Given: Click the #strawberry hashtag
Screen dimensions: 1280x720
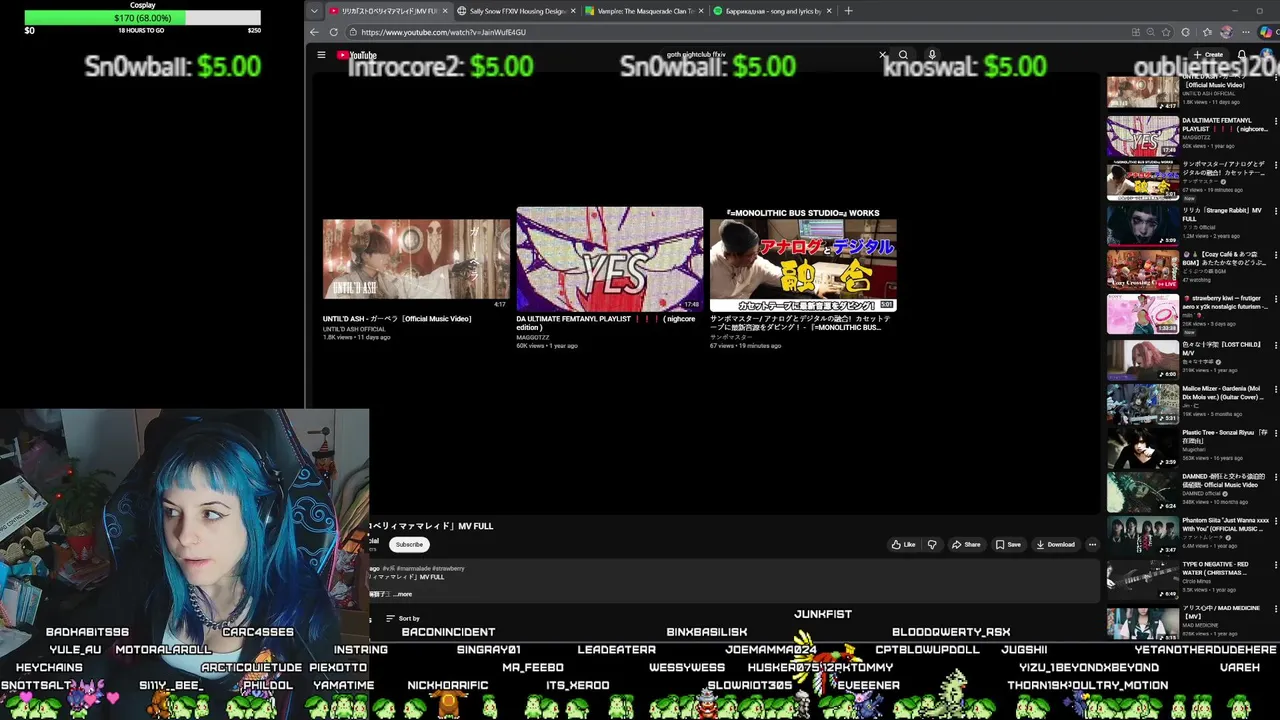Looking at the screenshot, I should (x=449, y=568).
